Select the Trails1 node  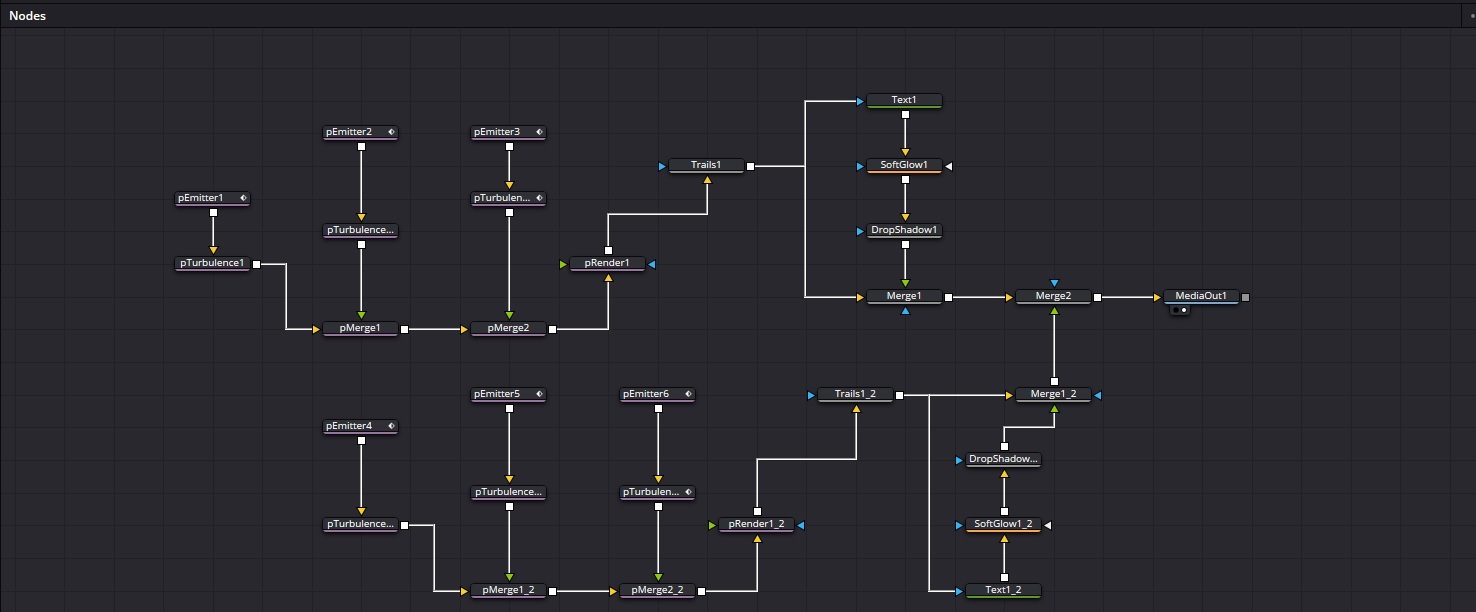tap(706, 166)
